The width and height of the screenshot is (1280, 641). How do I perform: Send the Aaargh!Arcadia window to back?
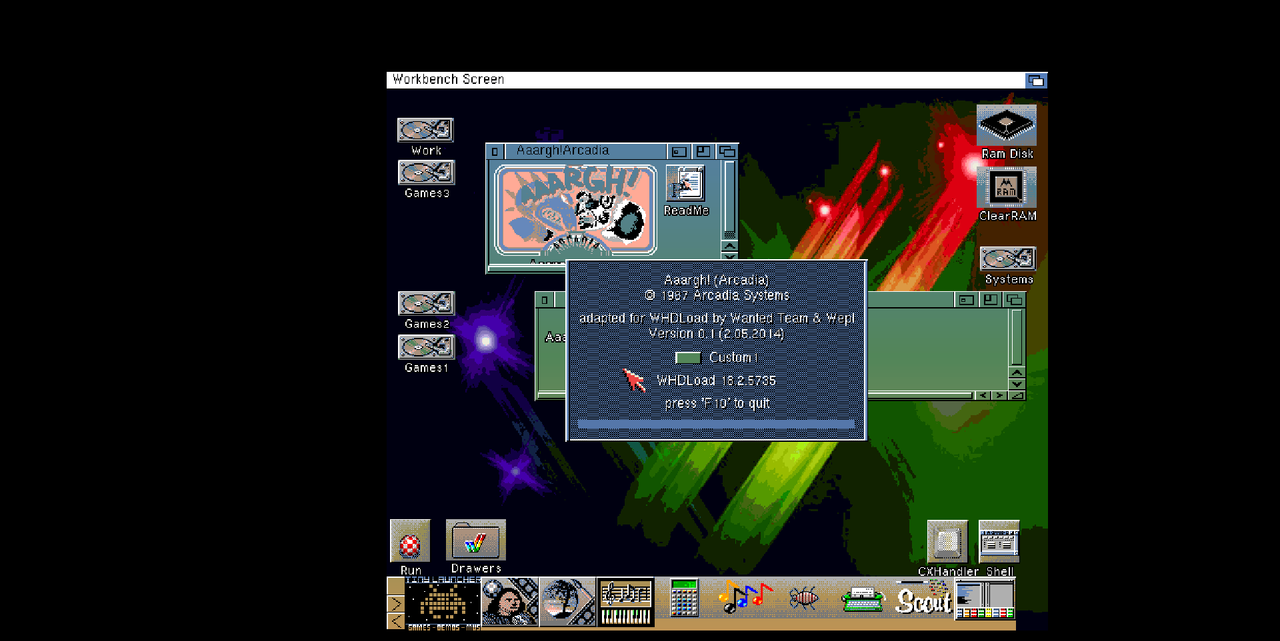click(727, 151)
